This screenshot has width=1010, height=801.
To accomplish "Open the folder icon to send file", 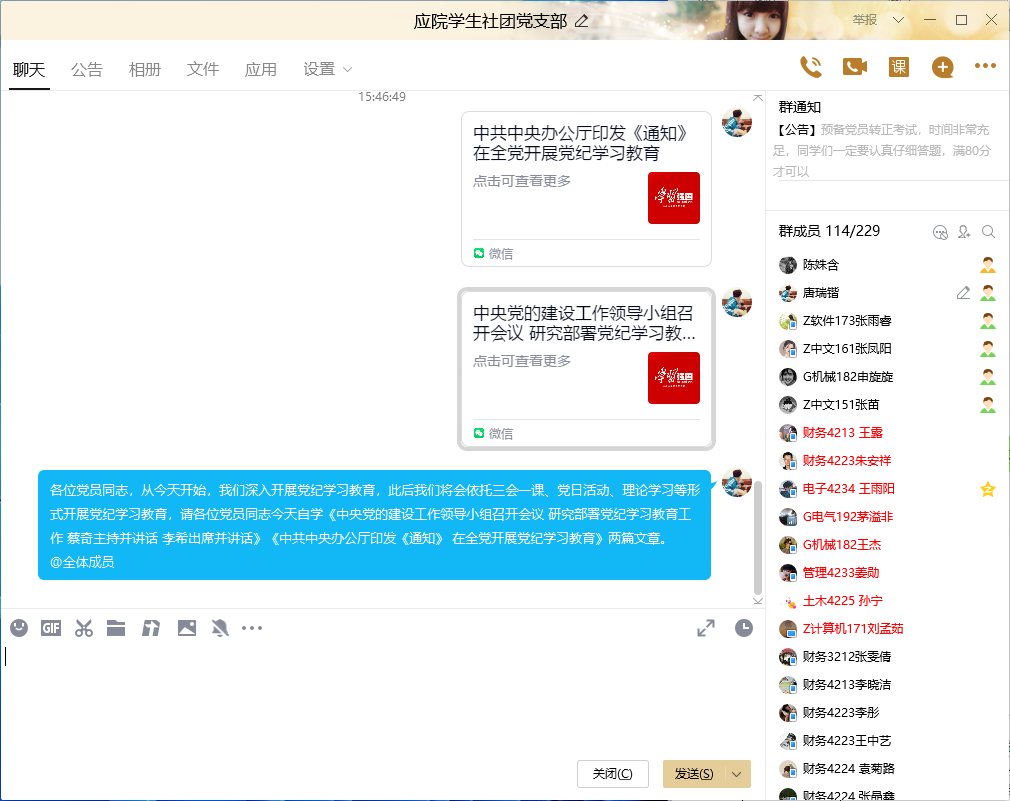I will [116, 628].
